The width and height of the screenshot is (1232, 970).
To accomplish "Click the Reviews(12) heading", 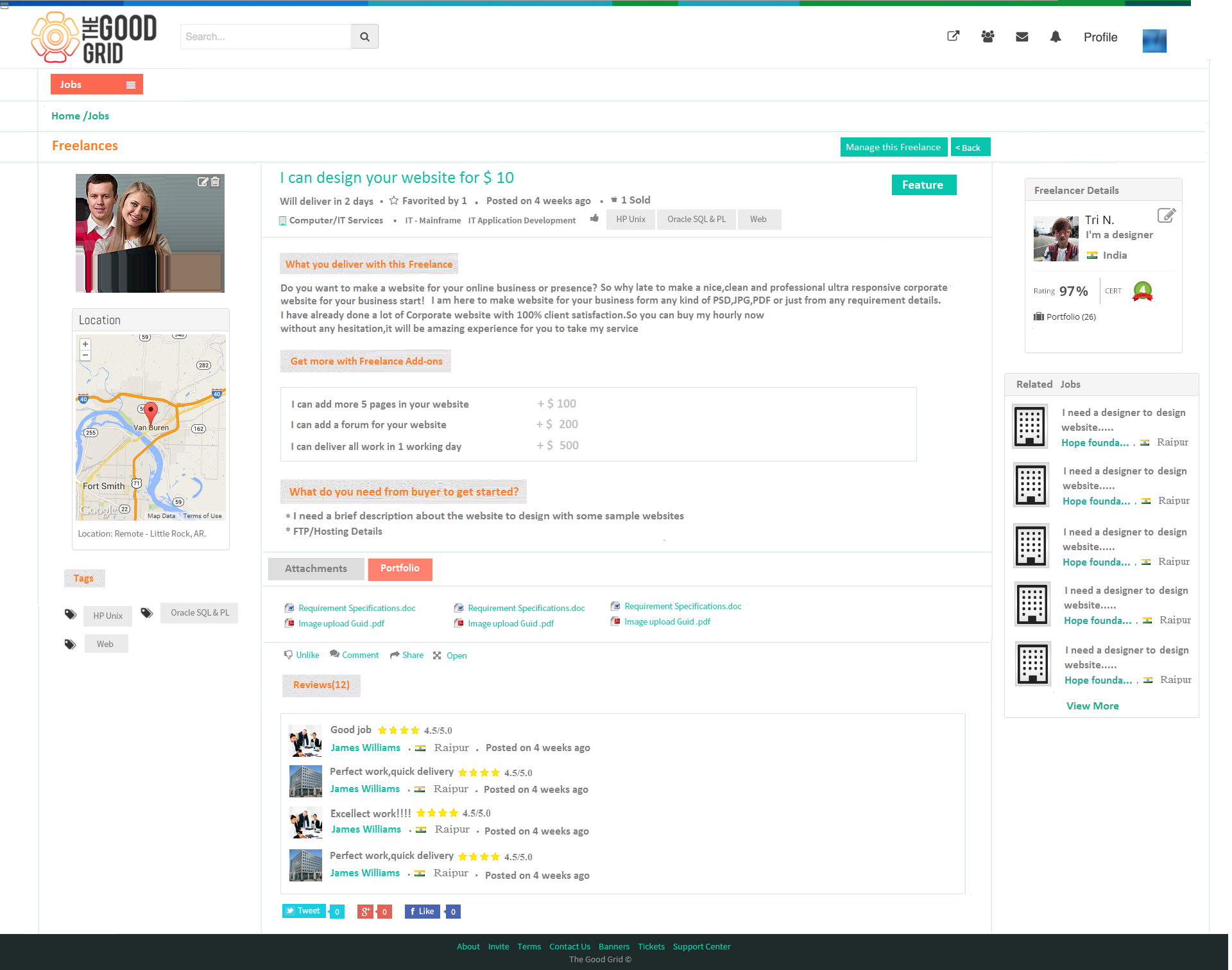I will 321,686.
